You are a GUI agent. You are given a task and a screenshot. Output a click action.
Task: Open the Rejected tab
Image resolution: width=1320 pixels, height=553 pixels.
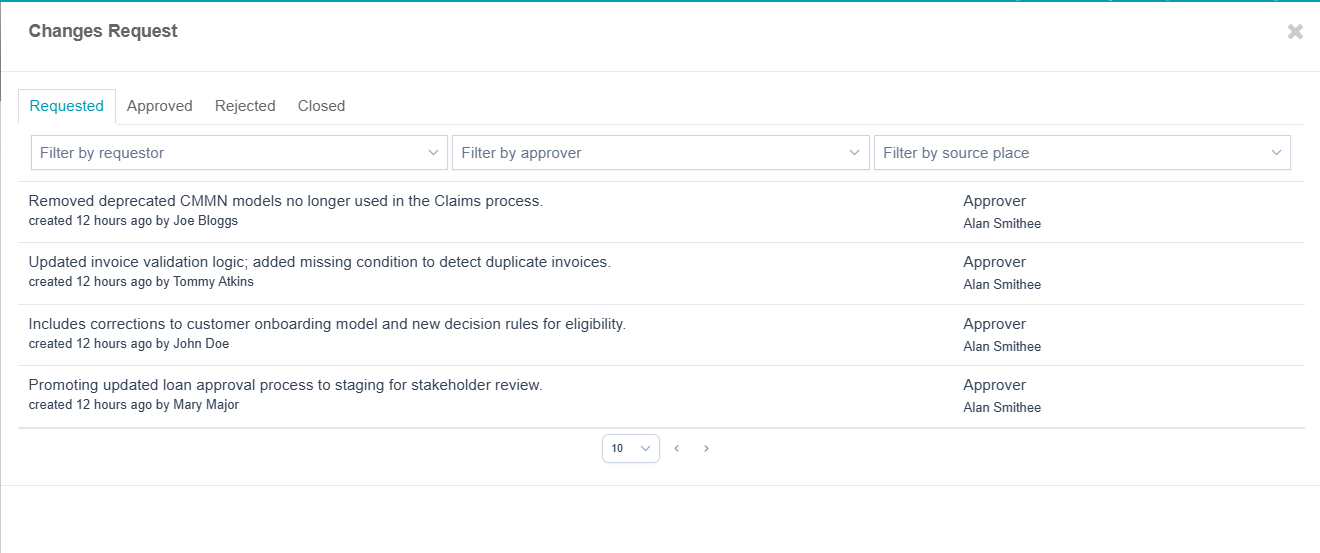point(245,106)
